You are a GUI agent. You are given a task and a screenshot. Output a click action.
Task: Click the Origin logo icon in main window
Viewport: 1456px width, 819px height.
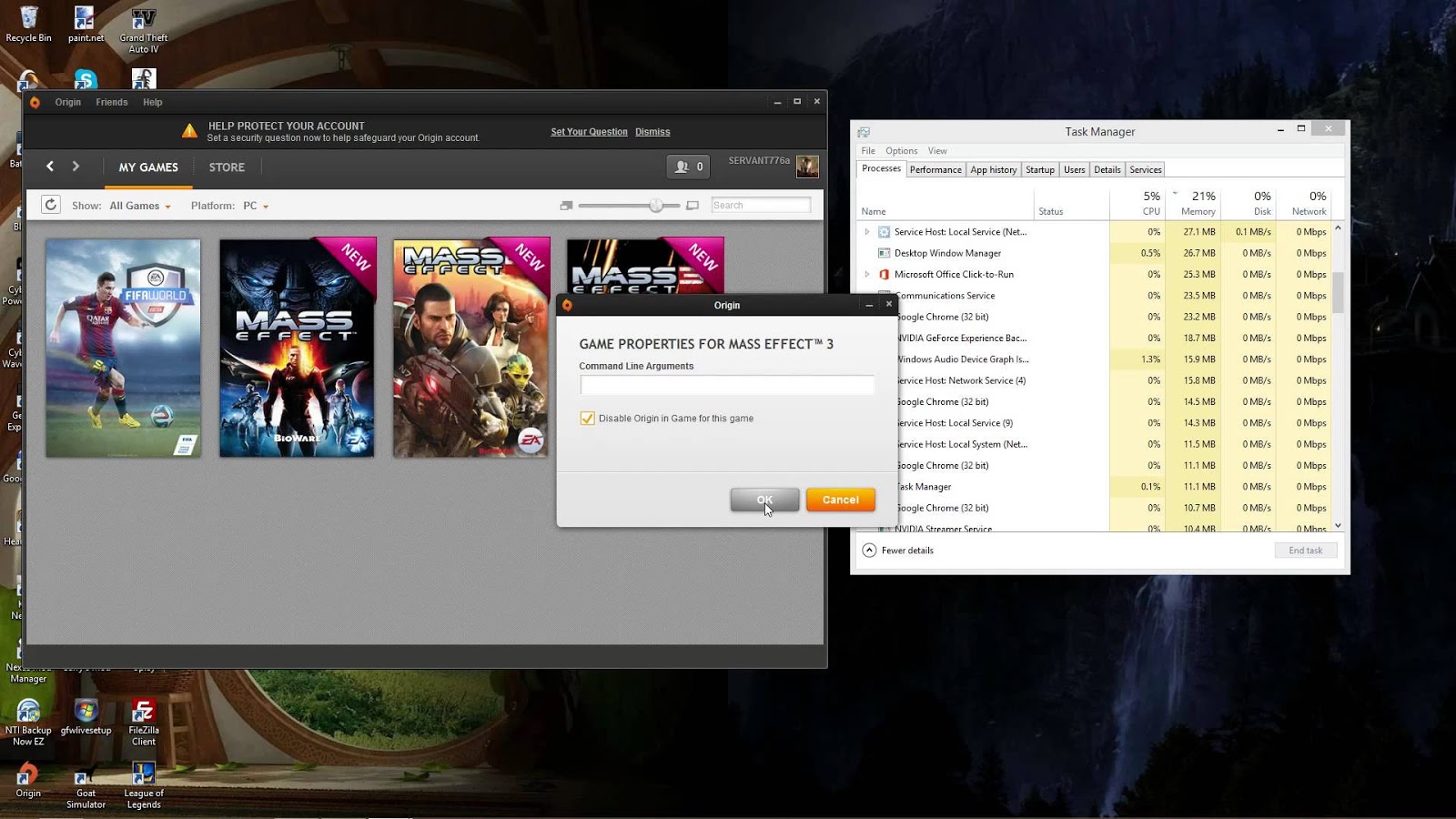pos(35,102)
